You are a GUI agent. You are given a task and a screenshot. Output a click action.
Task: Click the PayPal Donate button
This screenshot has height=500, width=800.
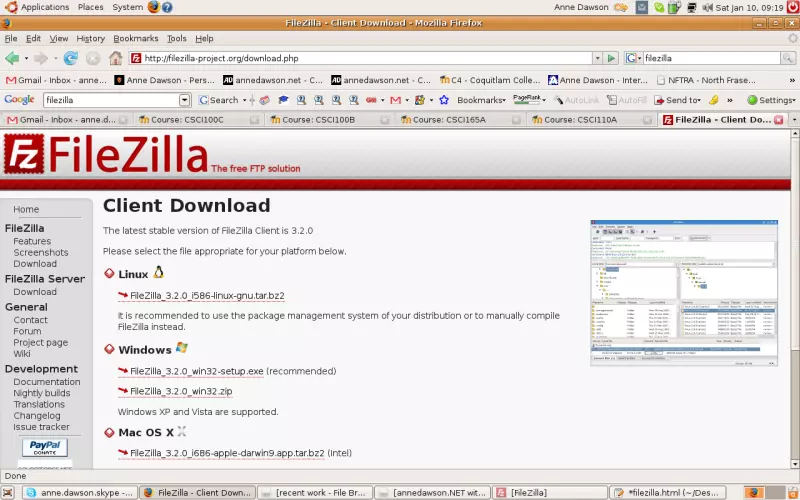pos(45,447)
